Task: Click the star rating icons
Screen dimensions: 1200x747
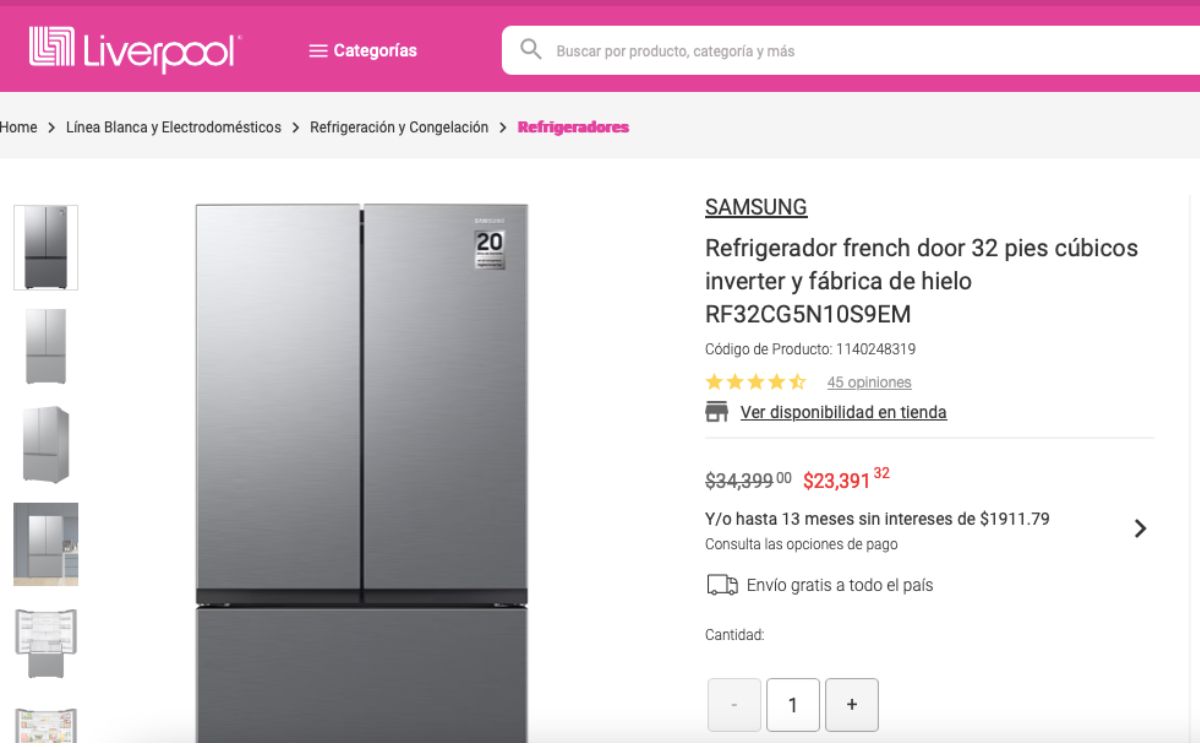Action: click(755, 382)
